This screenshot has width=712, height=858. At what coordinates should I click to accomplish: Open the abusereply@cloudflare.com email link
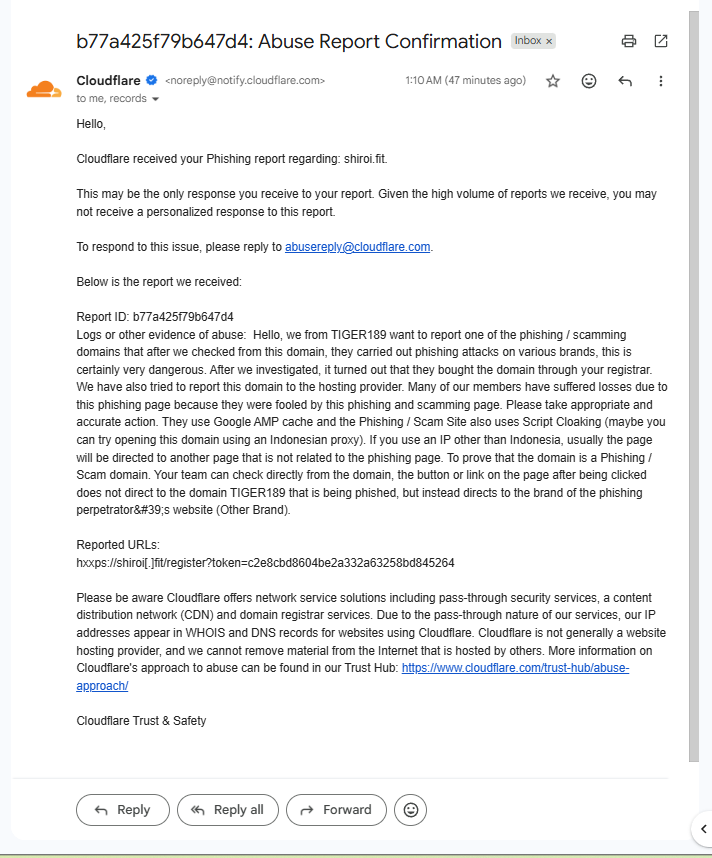[357, 247]
